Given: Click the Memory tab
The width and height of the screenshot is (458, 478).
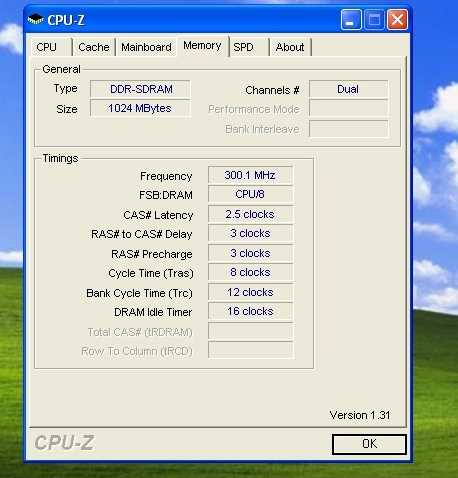Looking at the screenshot, I should point(202,46).
